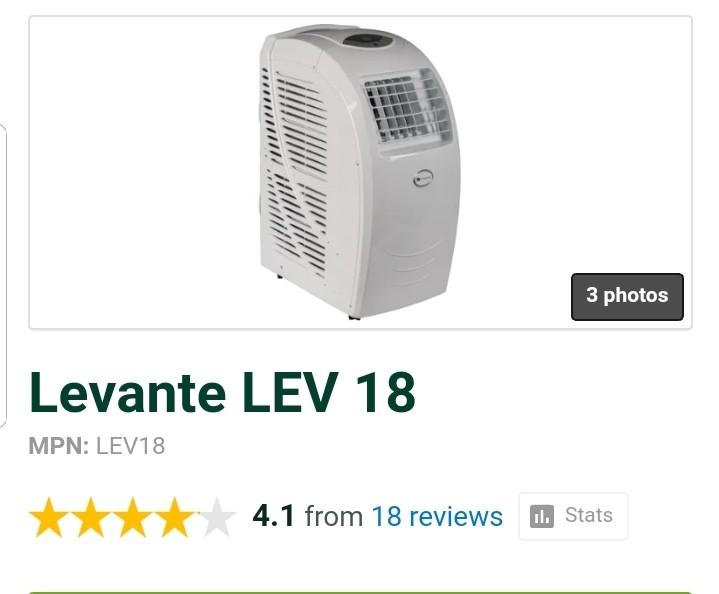Click the front air vent grille in the photo
Screen dimensions: 719x594
tap(407, 107)
